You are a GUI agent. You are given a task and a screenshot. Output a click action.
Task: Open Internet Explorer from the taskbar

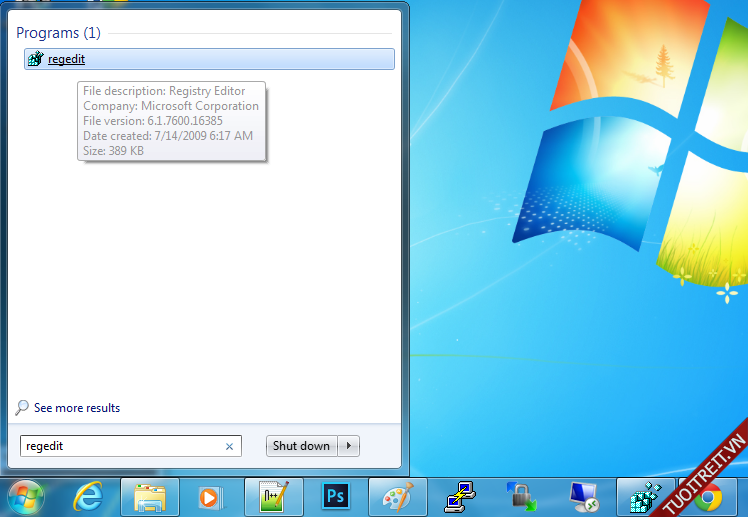[88, 496]
